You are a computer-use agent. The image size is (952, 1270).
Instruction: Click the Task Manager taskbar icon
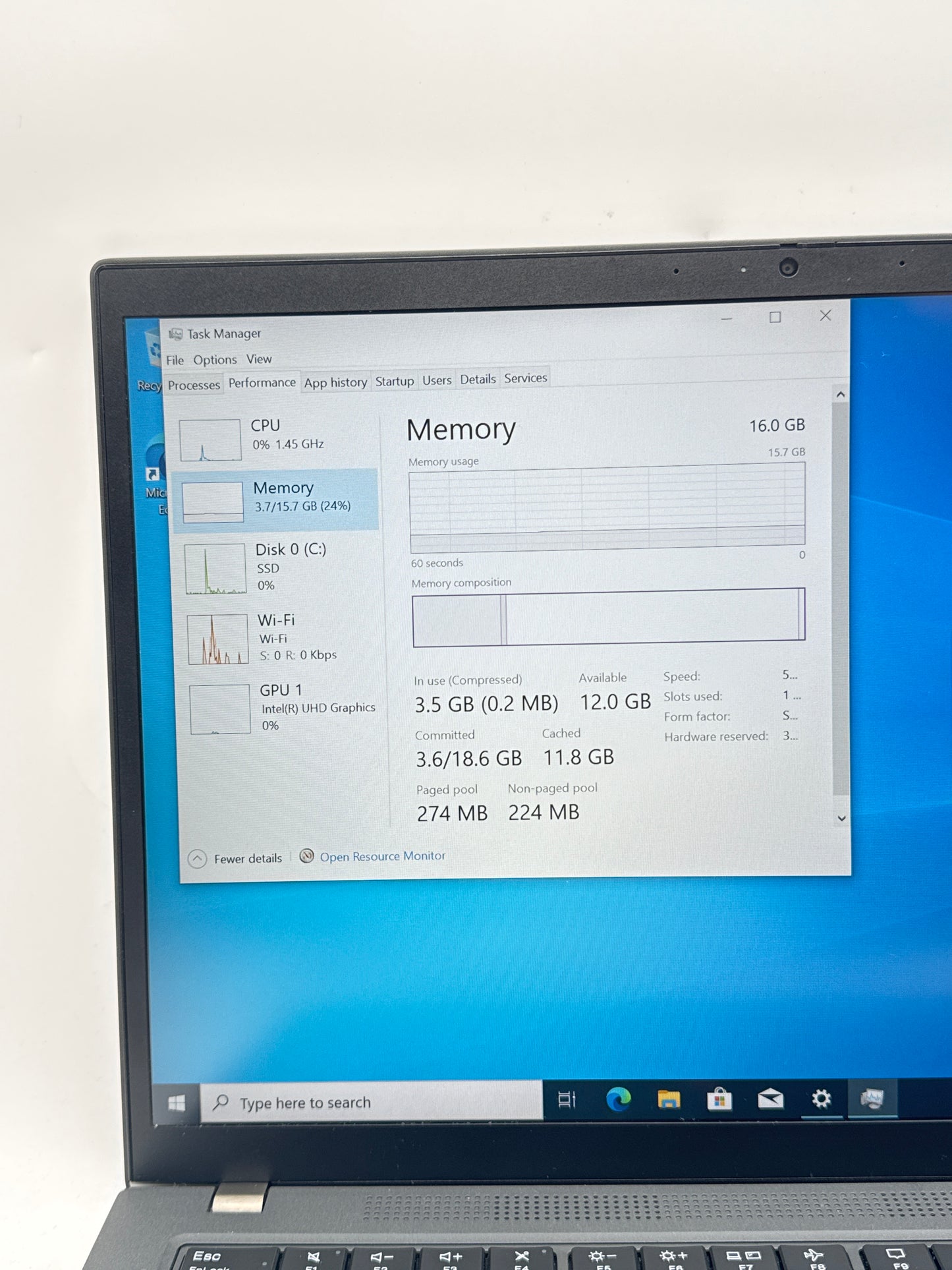(872, 1098)
